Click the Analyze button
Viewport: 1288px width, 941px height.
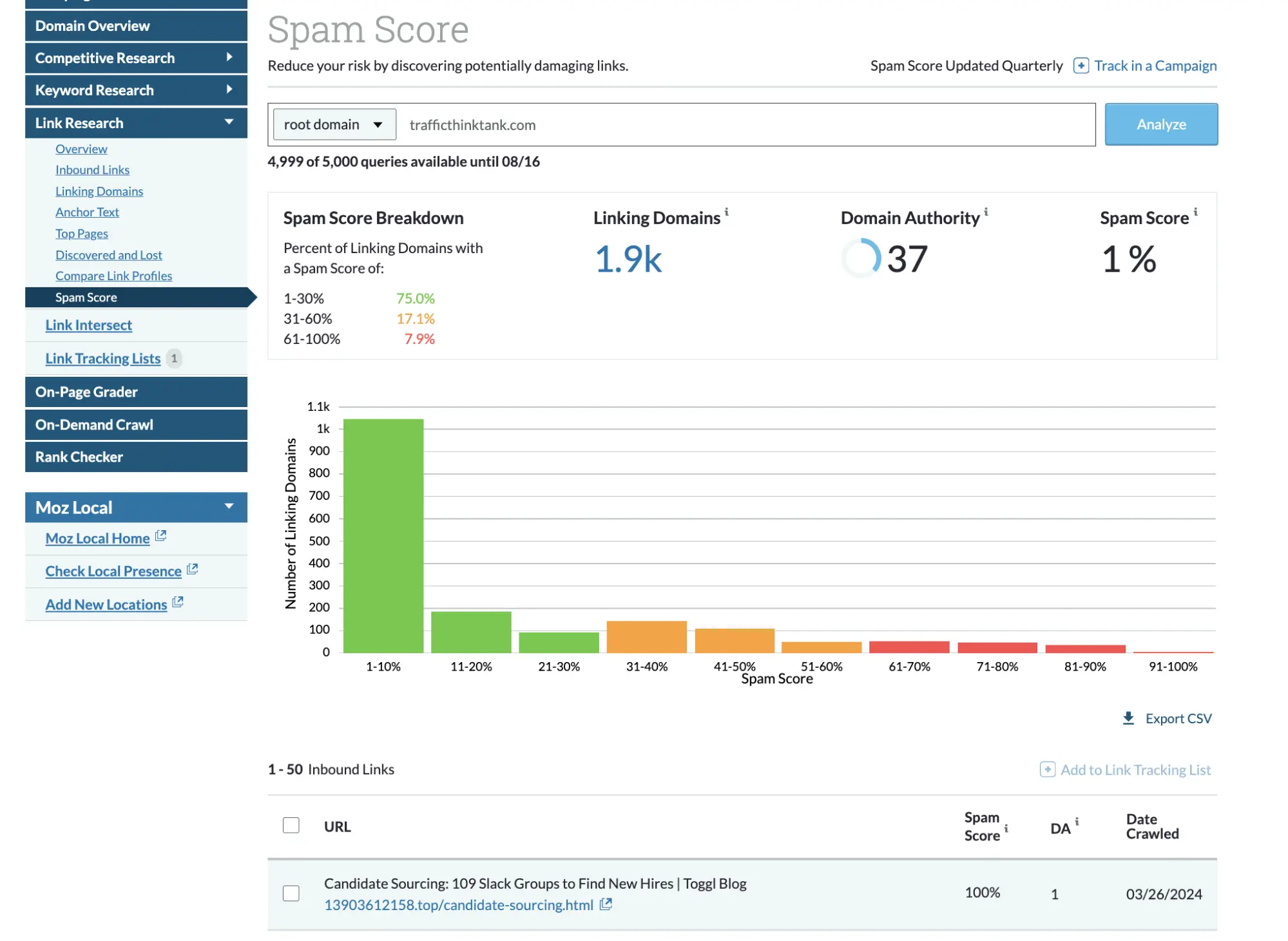(x=1160, y=124)
